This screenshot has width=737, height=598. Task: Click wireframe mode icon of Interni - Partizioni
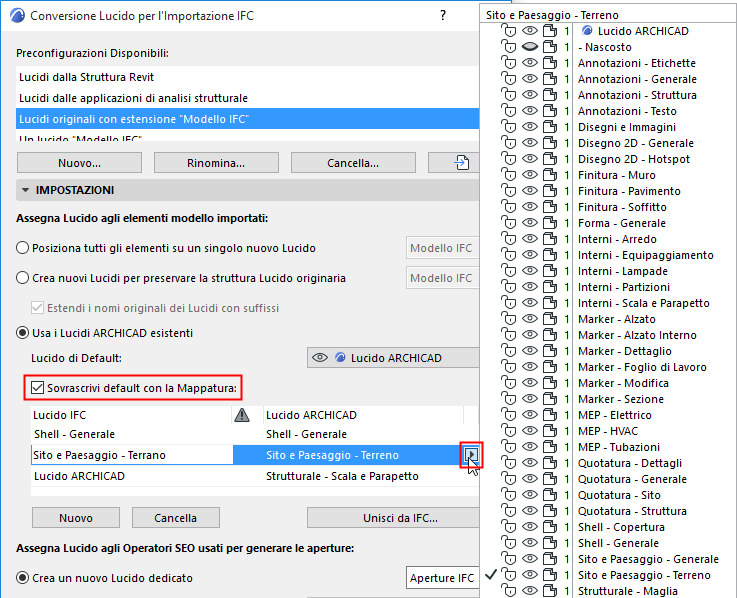click(x=550, y=286)
